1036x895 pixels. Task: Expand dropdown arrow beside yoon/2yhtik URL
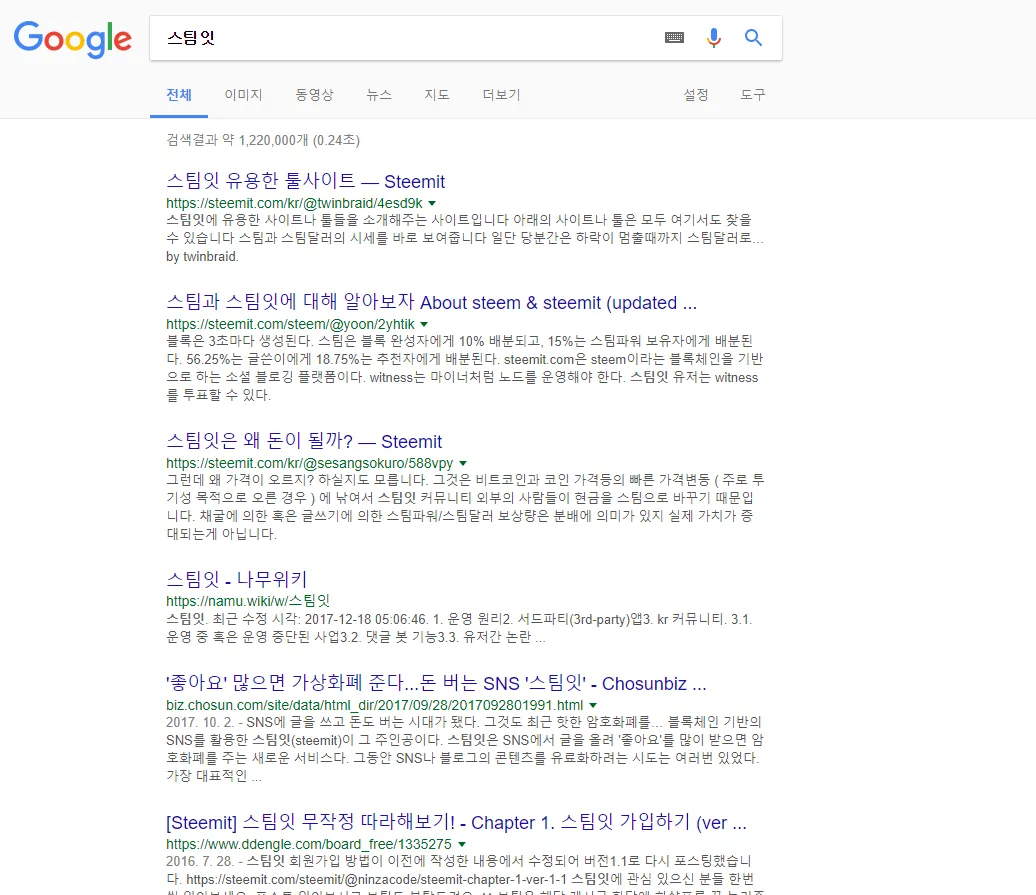coord(424,324)
